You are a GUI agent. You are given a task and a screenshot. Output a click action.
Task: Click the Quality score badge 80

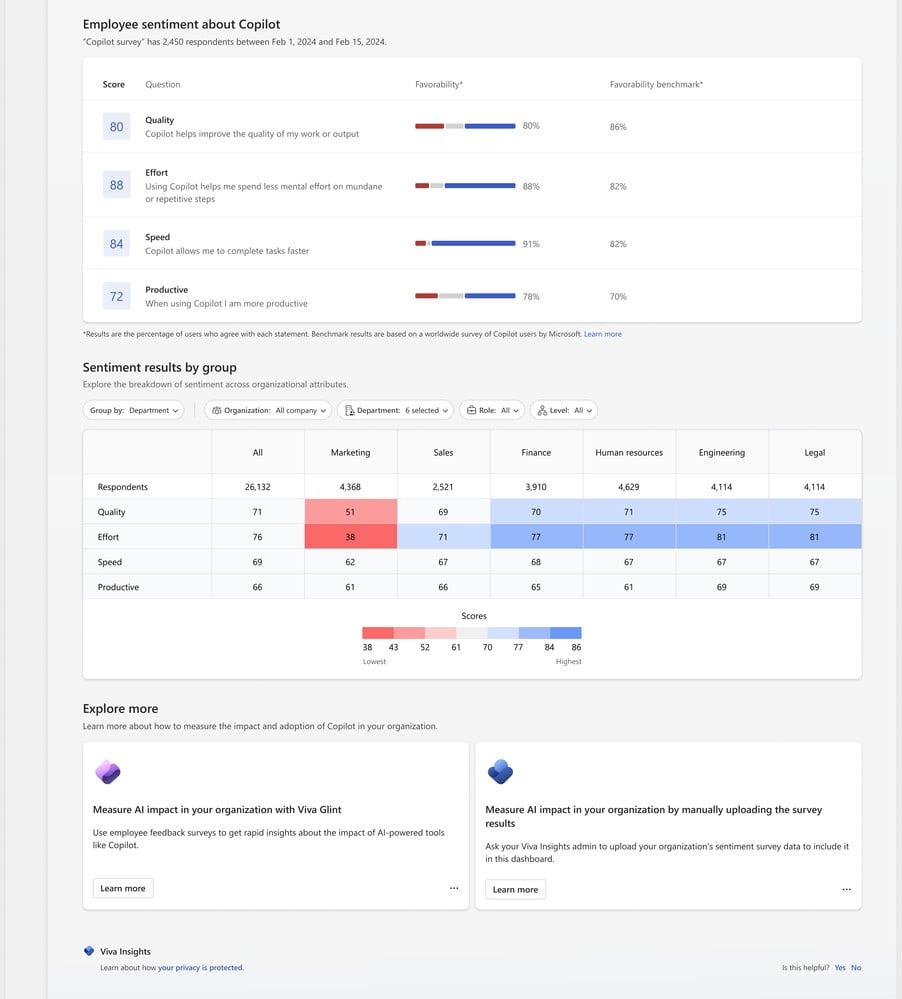pyautogui.click(x=117, y=127)
